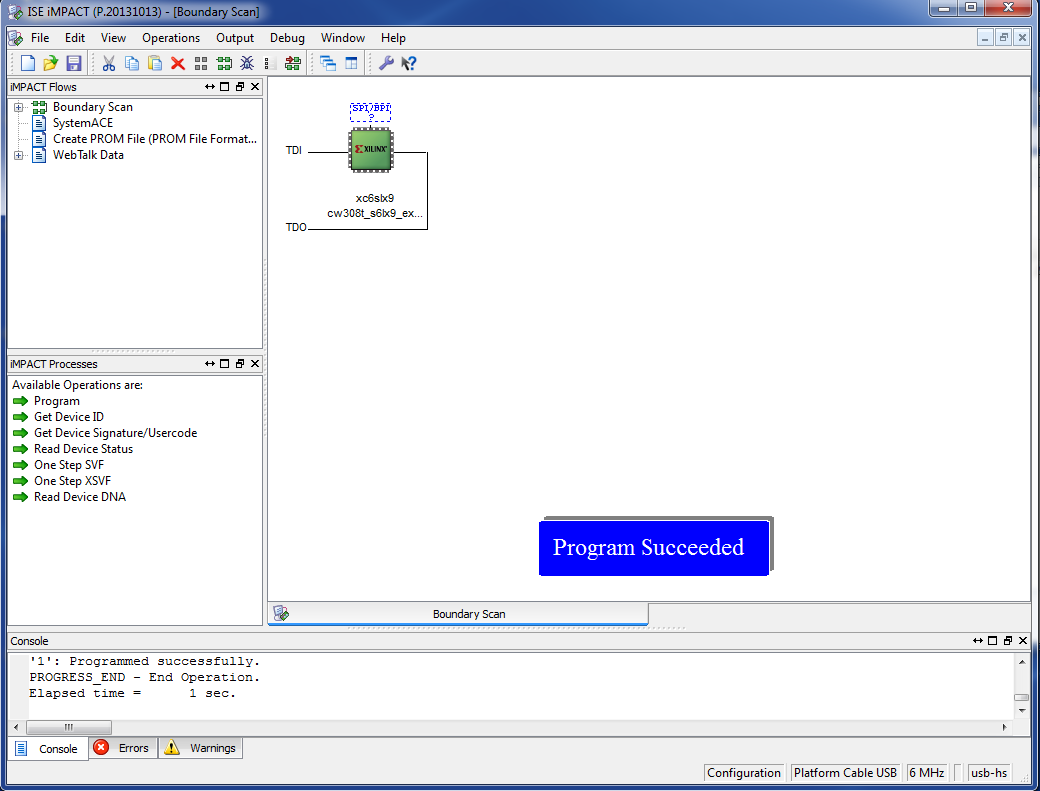Close the iMPACT Processes panel
1040x791 pixels.
[255, 364]
